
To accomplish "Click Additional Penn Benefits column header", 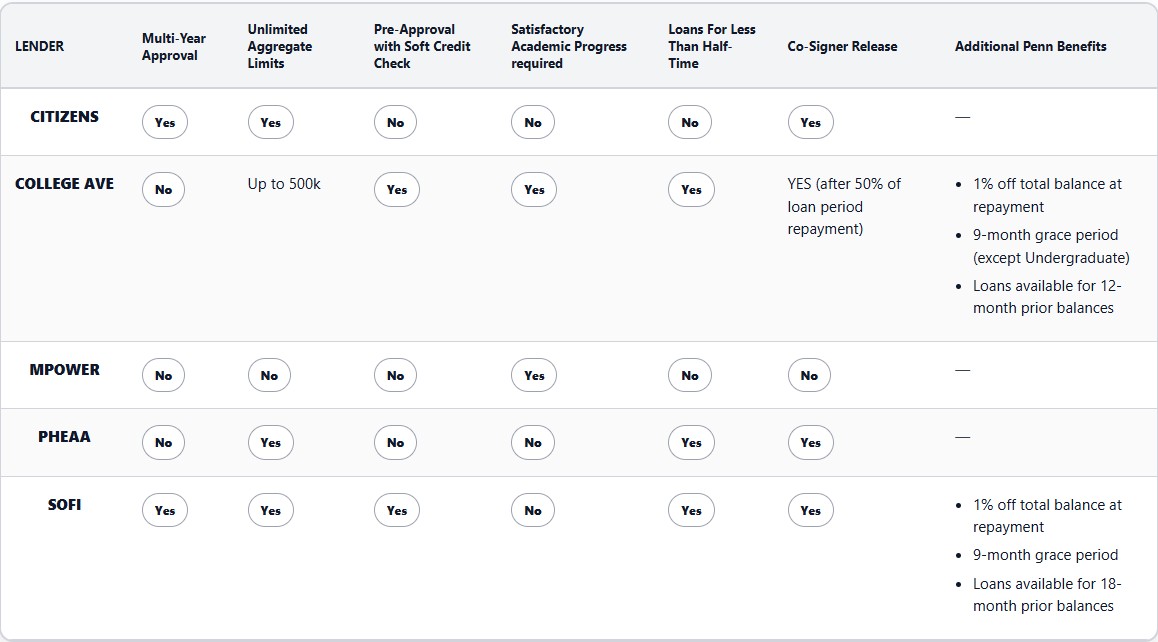I will click(1030, 46).
